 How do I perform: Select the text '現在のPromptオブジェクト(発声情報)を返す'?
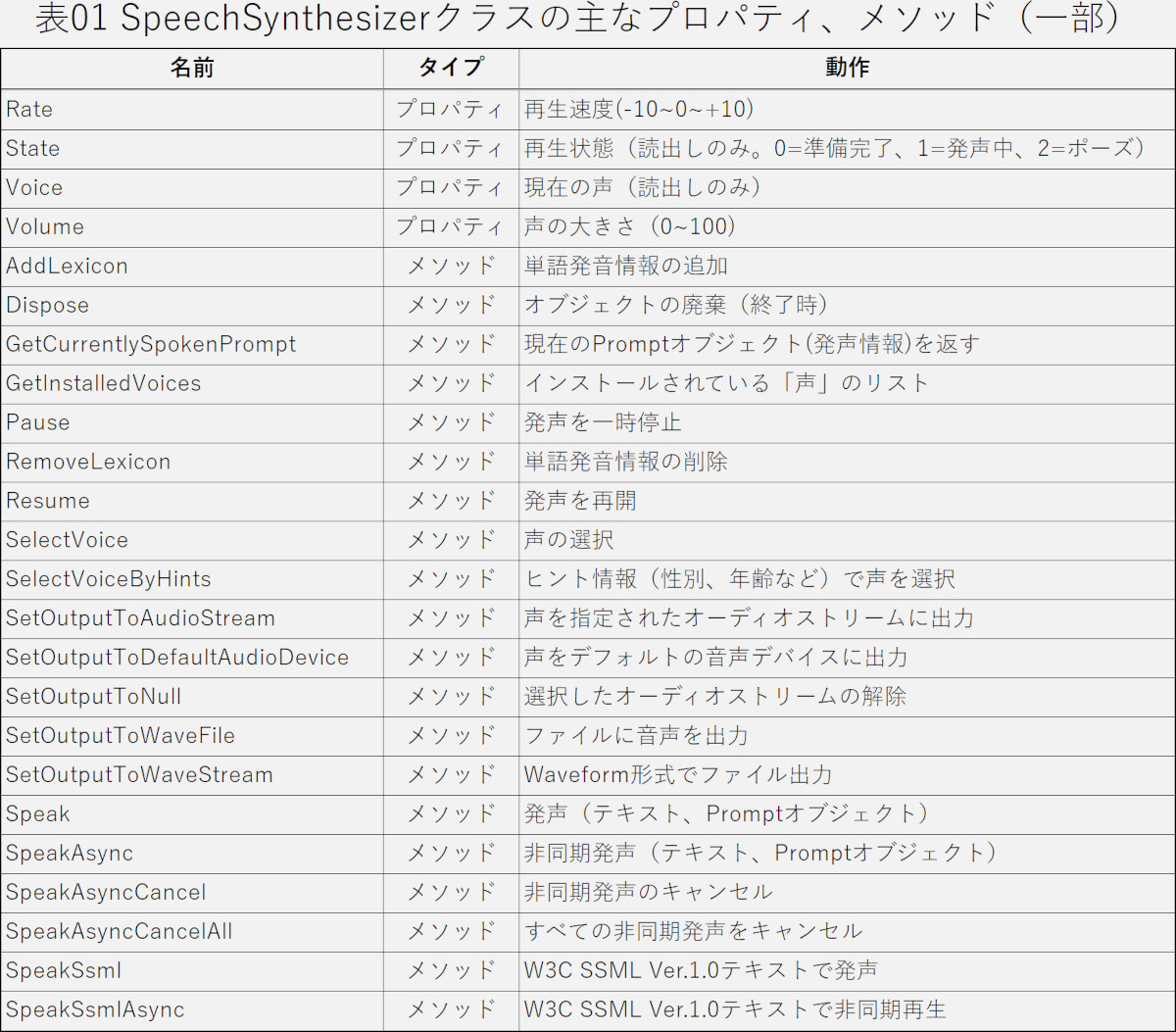point(752,344)
